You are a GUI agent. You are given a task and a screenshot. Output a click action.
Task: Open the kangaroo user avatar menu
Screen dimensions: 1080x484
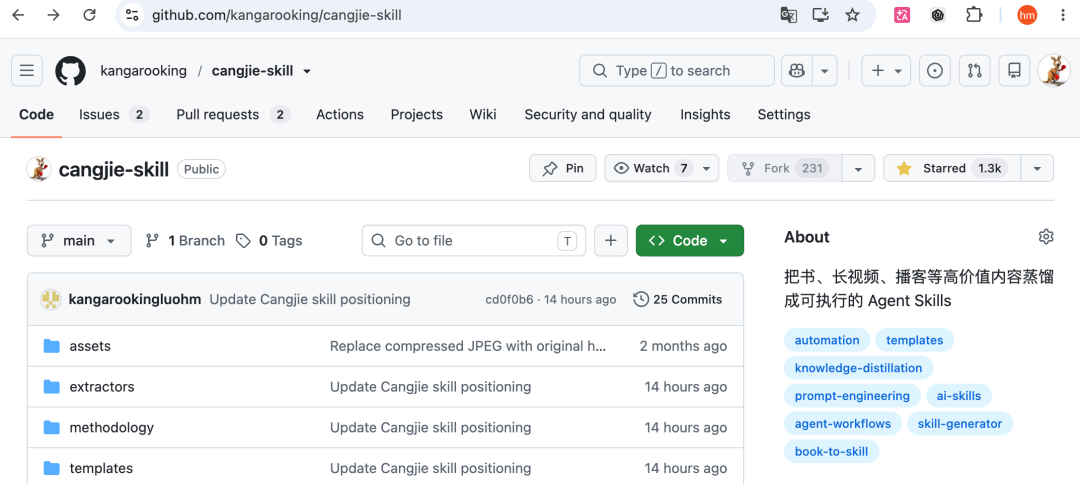point(1054,71)
